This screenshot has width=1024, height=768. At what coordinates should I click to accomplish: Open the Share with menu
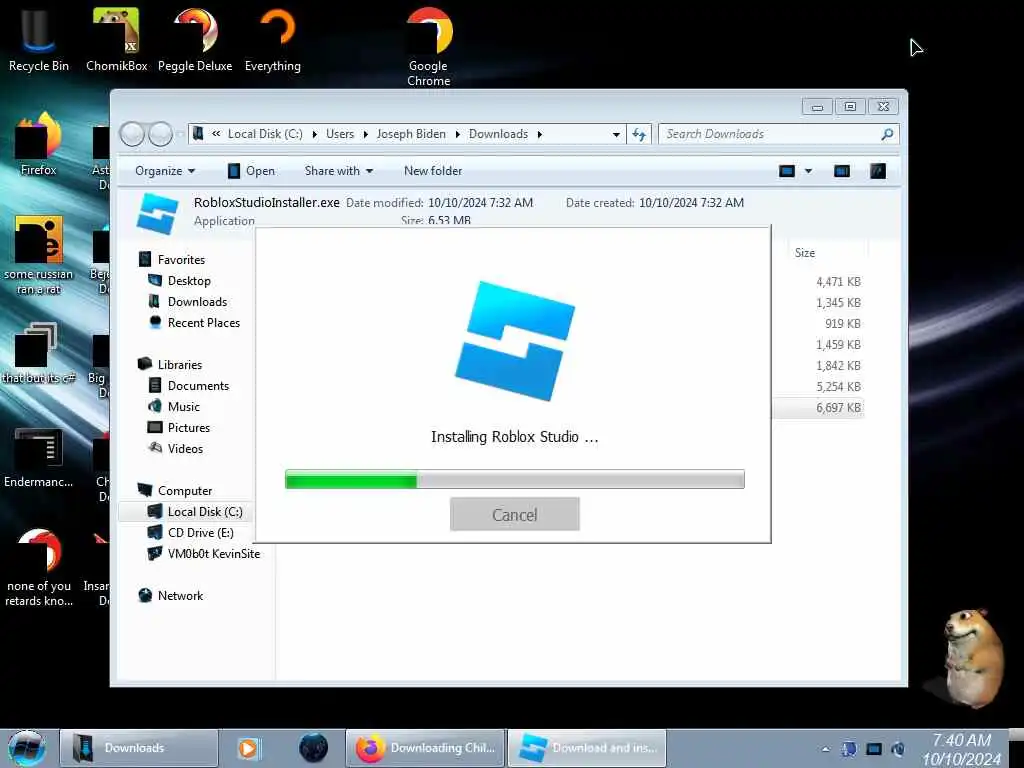tap(338, 171)
